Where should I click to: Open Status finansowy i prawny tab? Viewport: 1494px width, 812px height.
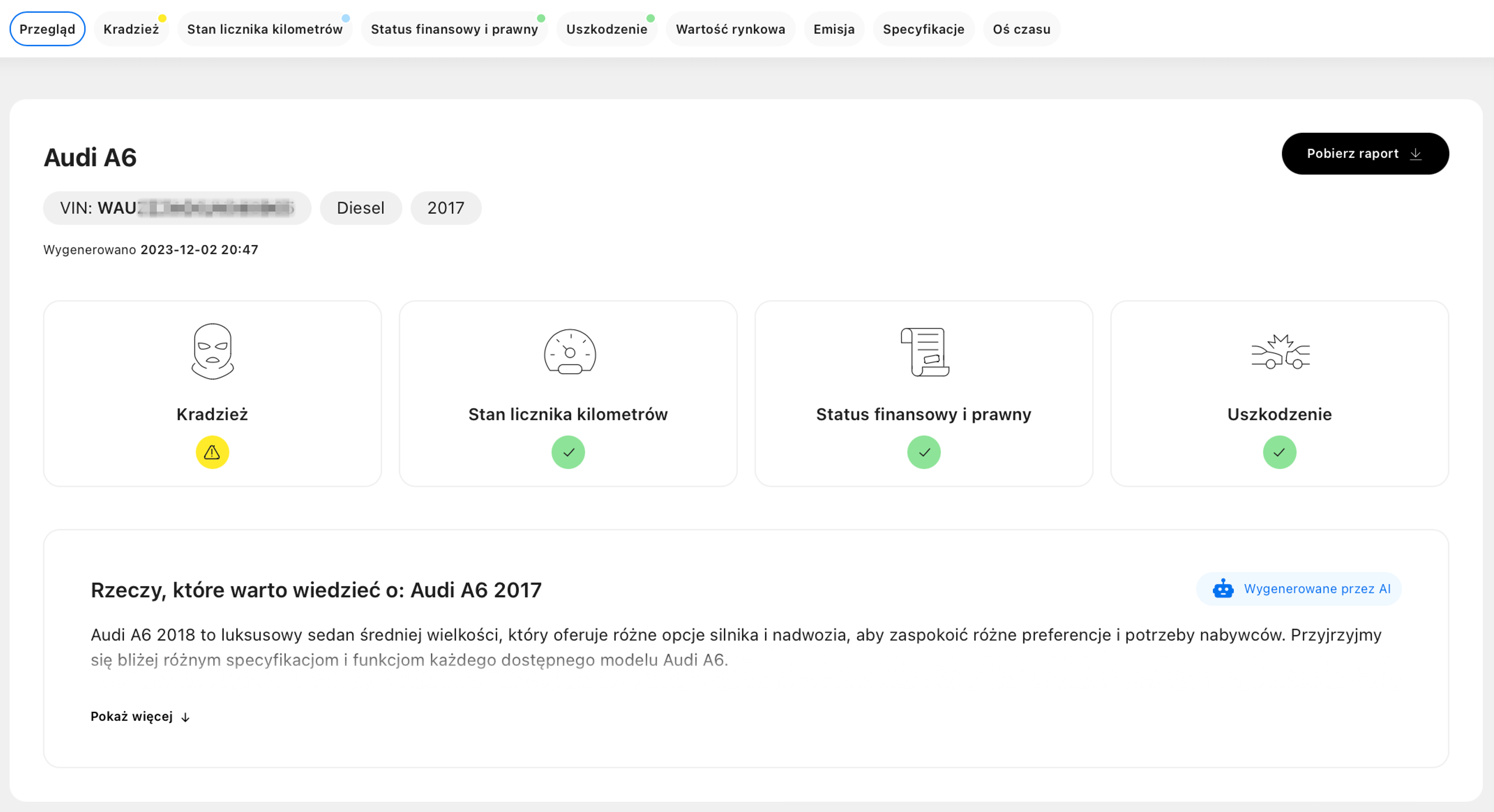(x=454, y=29)
